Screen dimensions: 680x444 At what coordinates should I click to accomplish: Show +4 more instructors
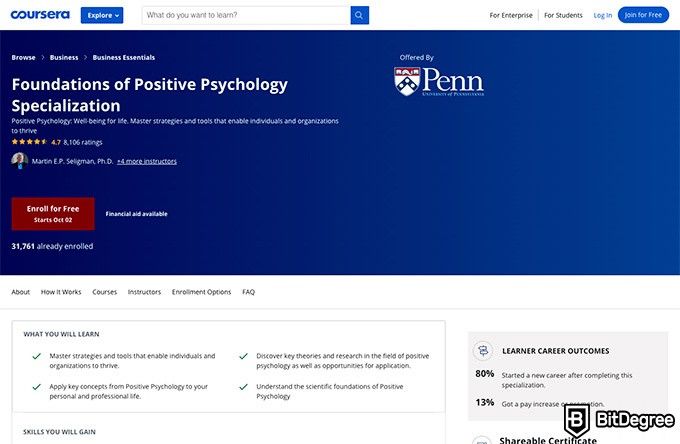click(x=147, y=161)
